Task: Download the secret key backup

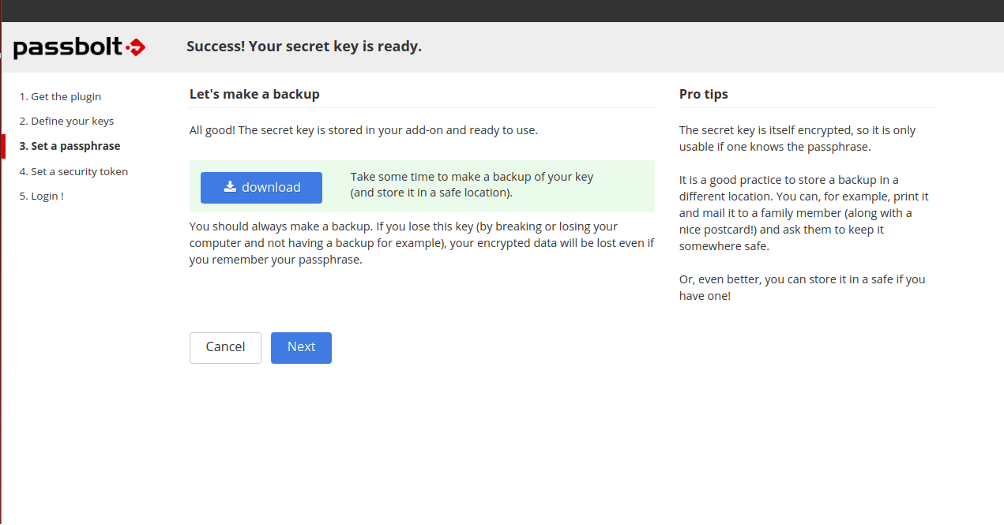Action: point(261,188)
